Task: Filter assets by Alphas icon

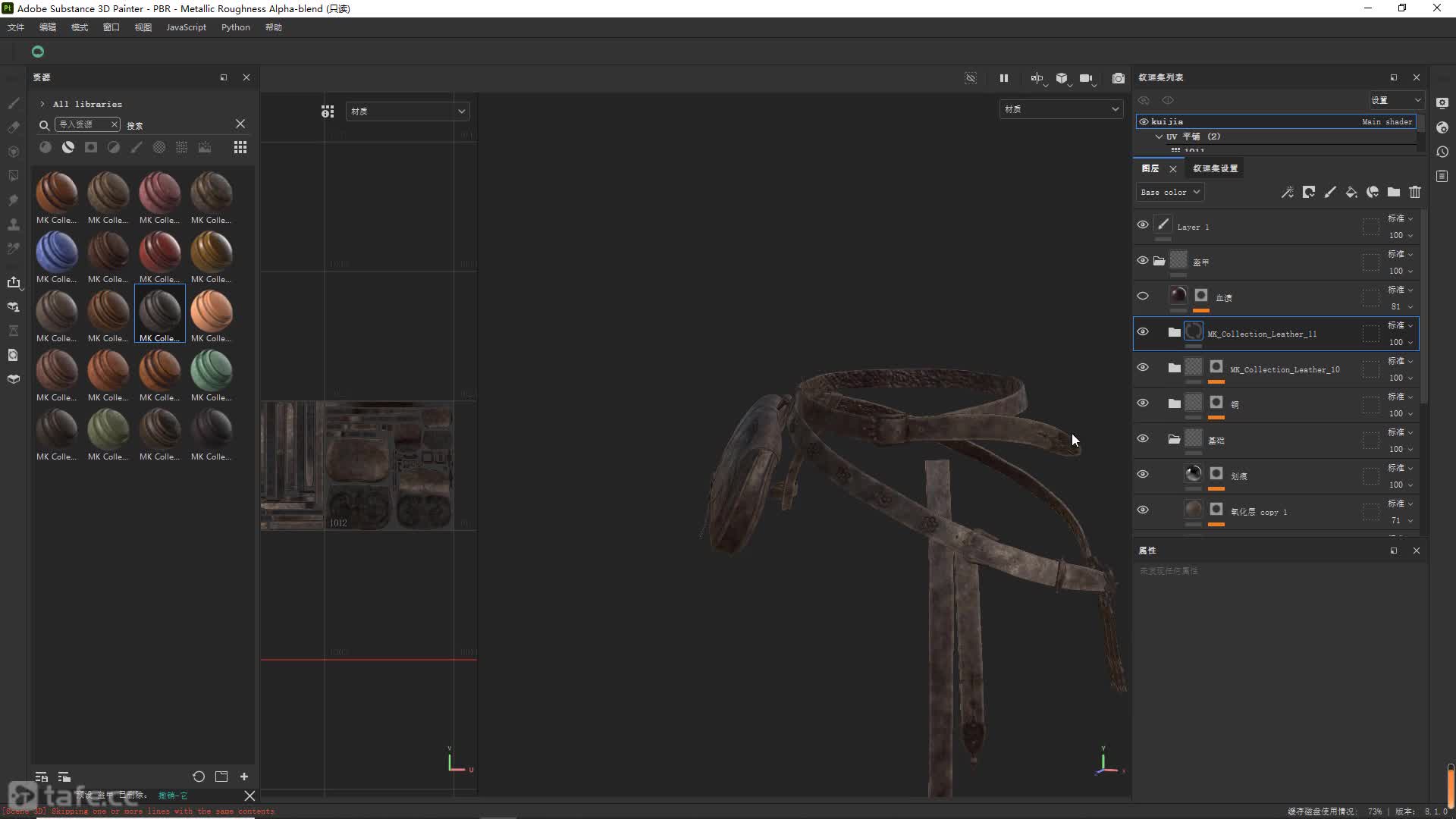Action: click(x=159, y=147)
